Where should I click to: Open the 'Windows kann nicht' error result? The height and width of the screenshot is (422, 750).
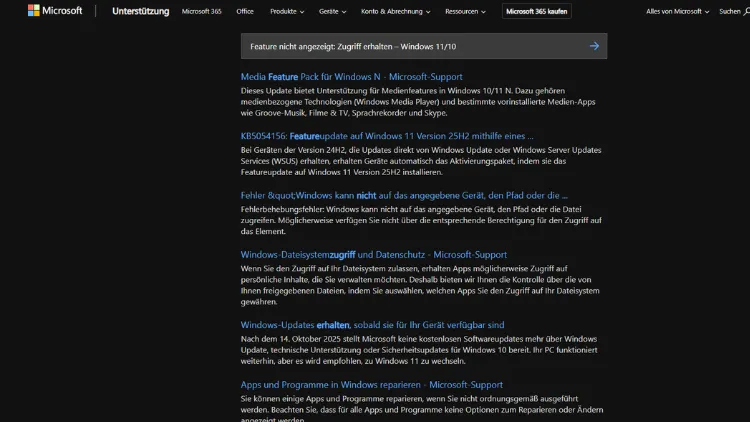coord(404,195)
